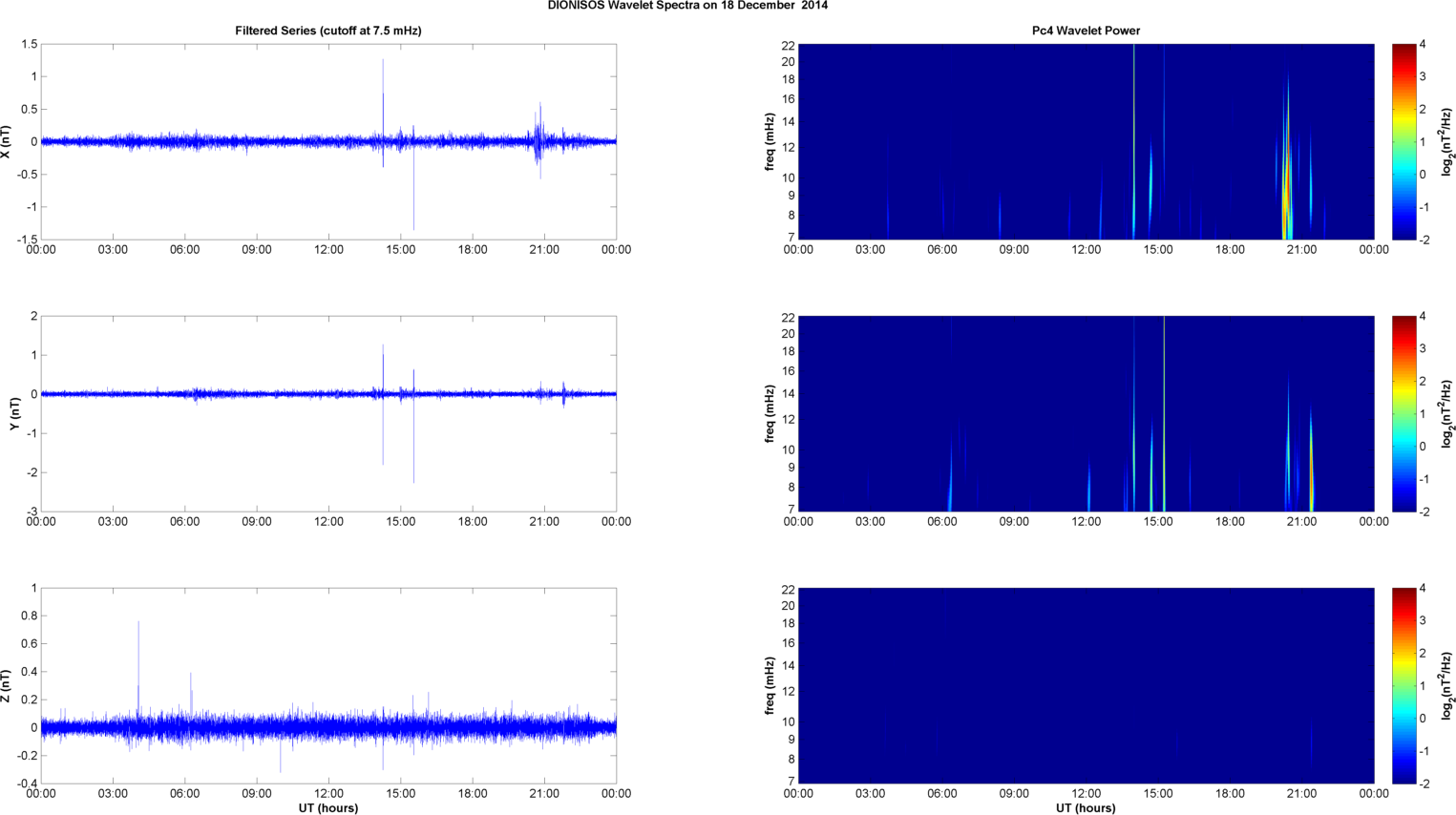Click the "4" tick at the top colorbar's maximum
Screen dimensions: 1456x815
(1423, 45)
